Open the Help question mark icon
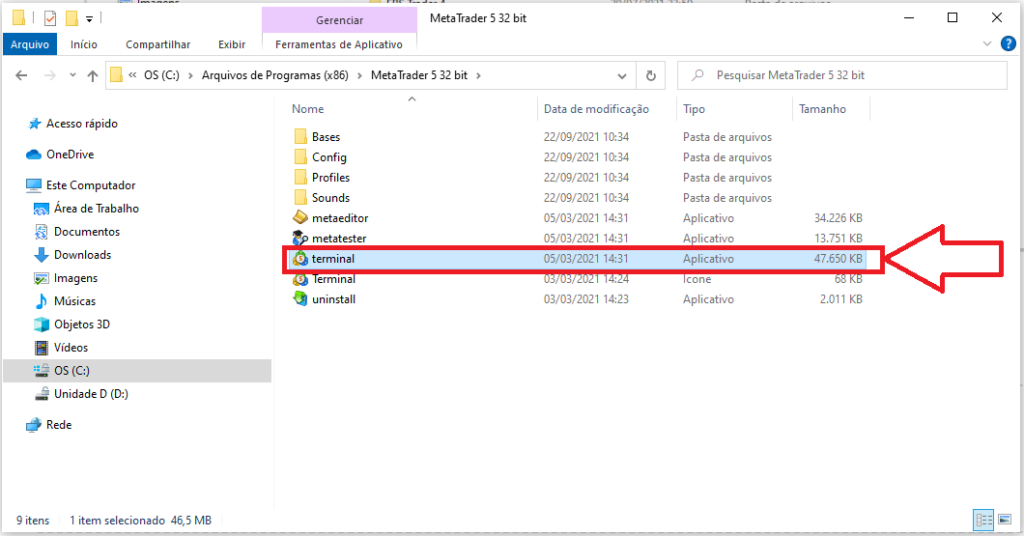Image resolution: width=1024 pixels, height=536 pixels. (x=1007, y=44)
